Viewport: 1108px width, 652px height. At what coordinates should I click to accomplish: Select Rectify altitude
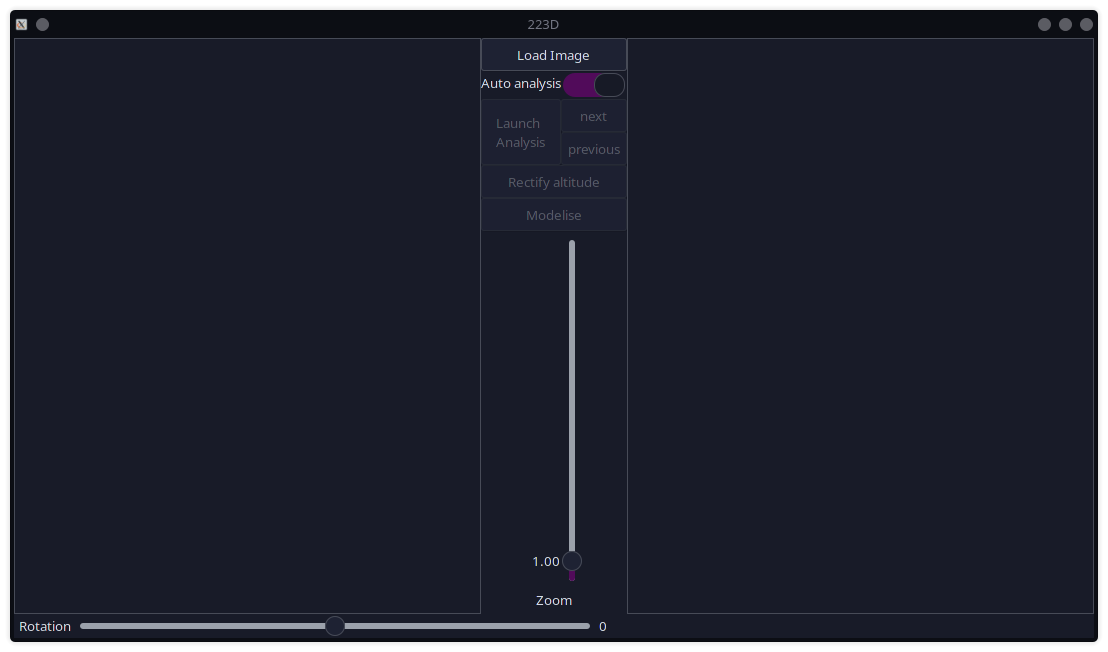coord(553,182)
